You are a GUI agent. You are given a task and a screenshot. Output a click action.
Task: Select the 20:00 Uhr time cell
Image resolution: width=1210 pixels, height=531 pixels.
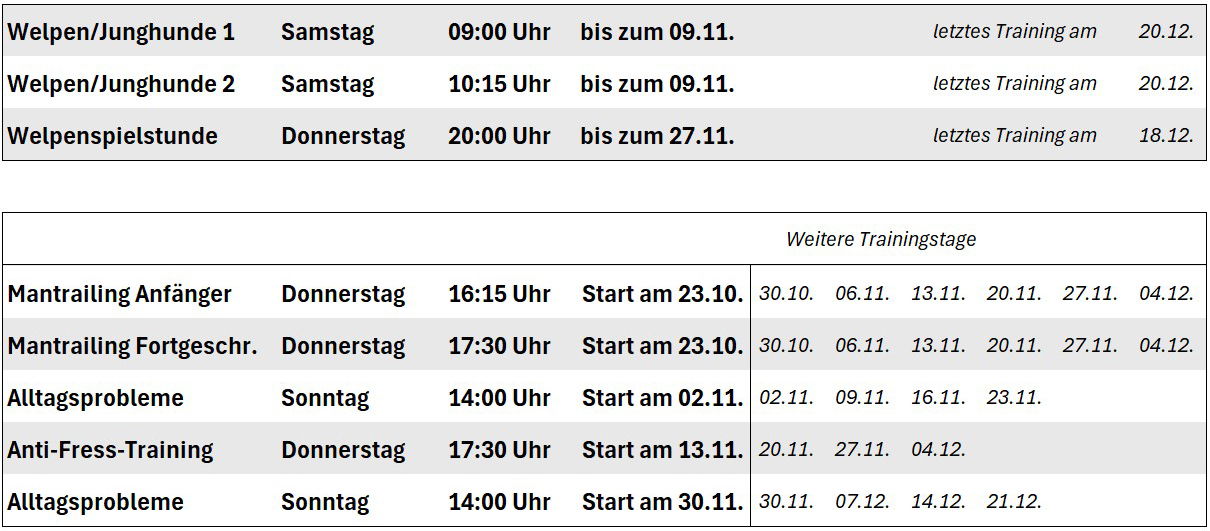tap(499, 136)
